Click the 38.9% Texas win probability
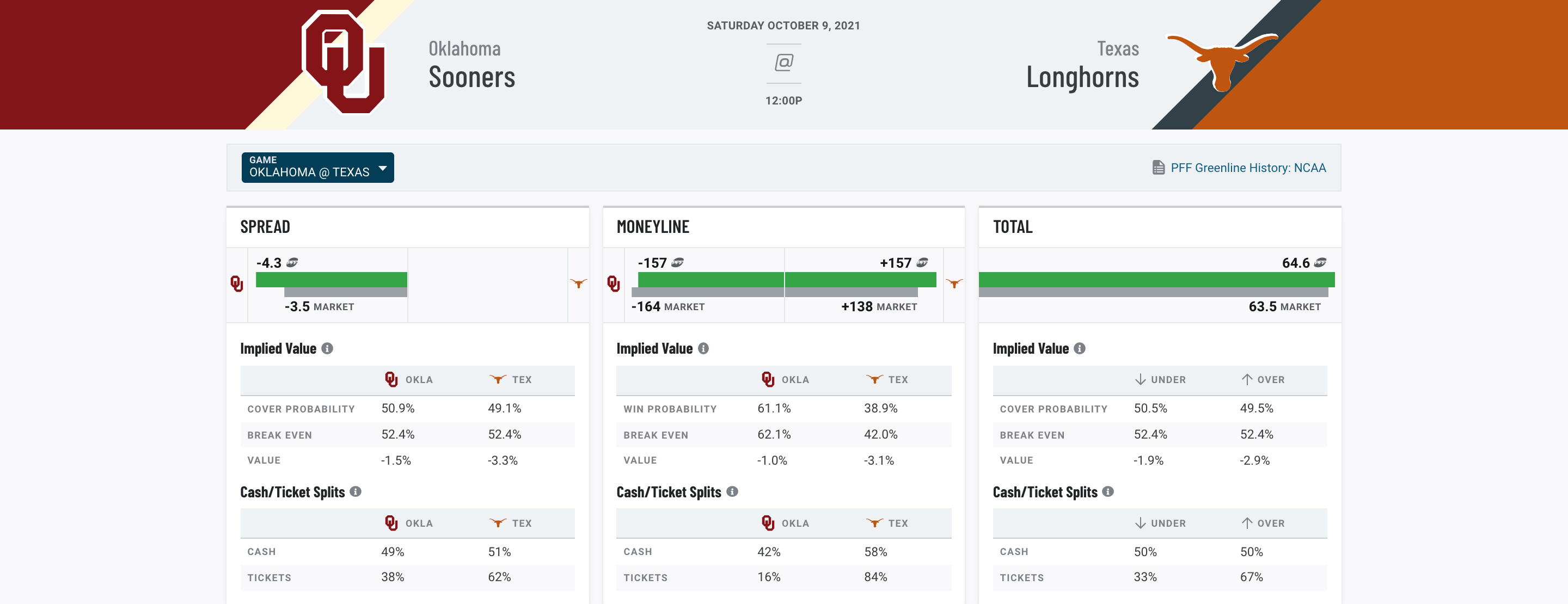1568x604 pixels. point(881,408)
